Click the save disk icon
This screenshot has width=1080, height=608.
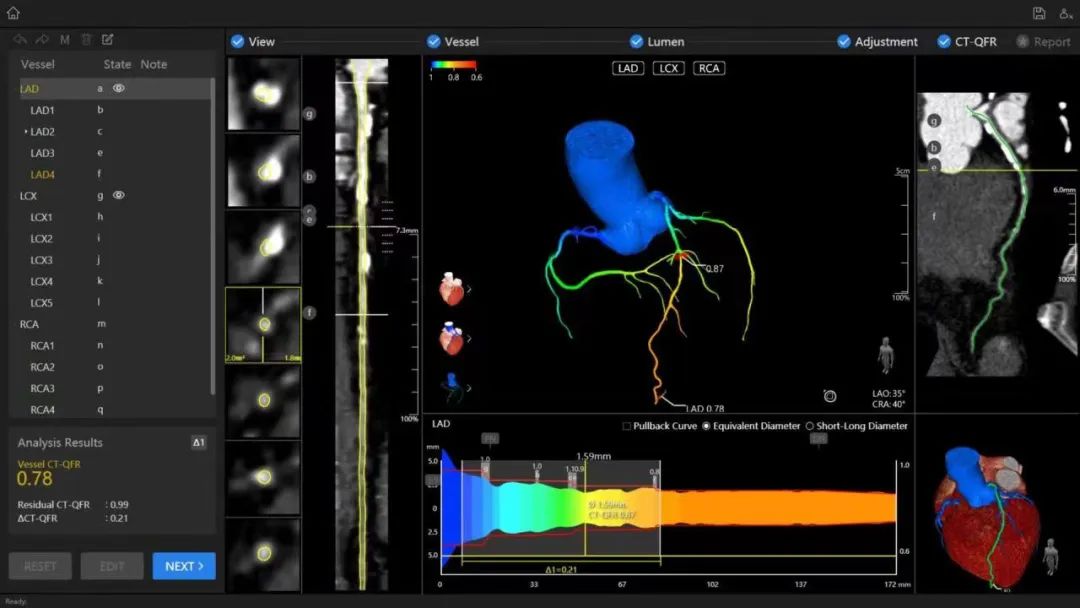(x=1039, y=13)
